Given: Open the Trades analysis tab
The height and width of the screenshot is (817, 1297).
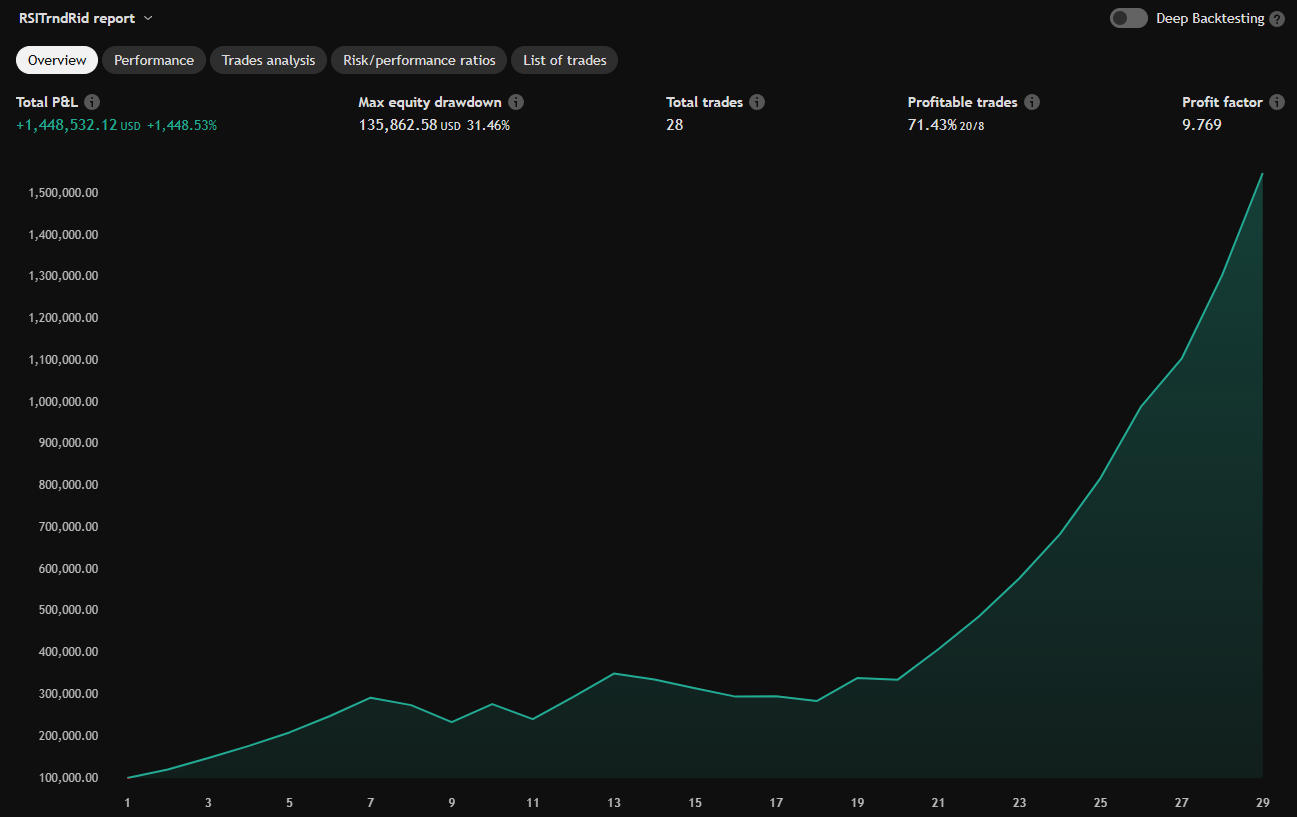Looking at the screenshot, I should pyautogui.click(x=267, y=60).
